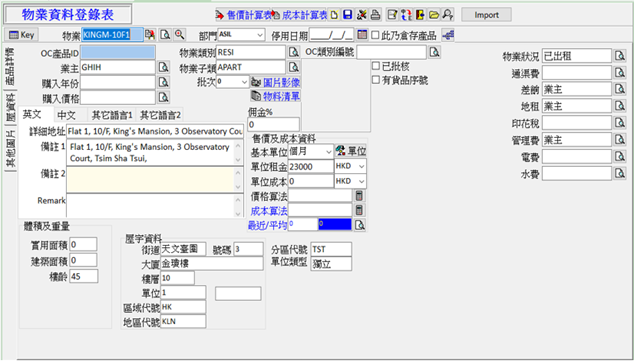Open lookup icon for 物業狀況 已出租

[620, 56]
